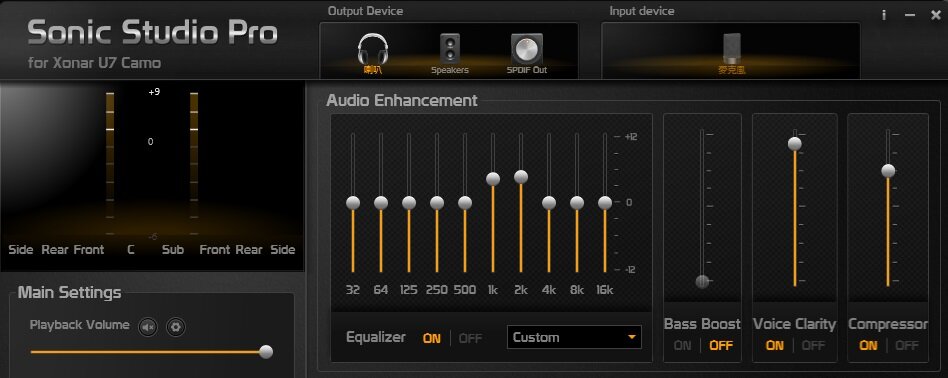Turn the Equalizer ON
The height and width of the screenshot is (378, 948).
pos(432,339)
